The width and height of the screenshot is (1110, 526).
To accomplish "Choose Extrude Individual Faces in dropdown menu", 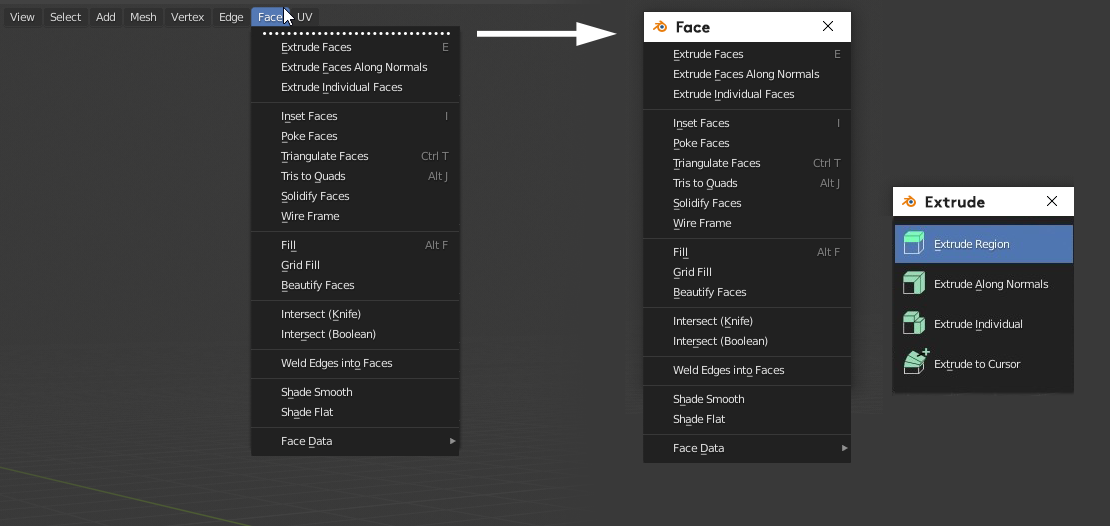I will (355, 87).
